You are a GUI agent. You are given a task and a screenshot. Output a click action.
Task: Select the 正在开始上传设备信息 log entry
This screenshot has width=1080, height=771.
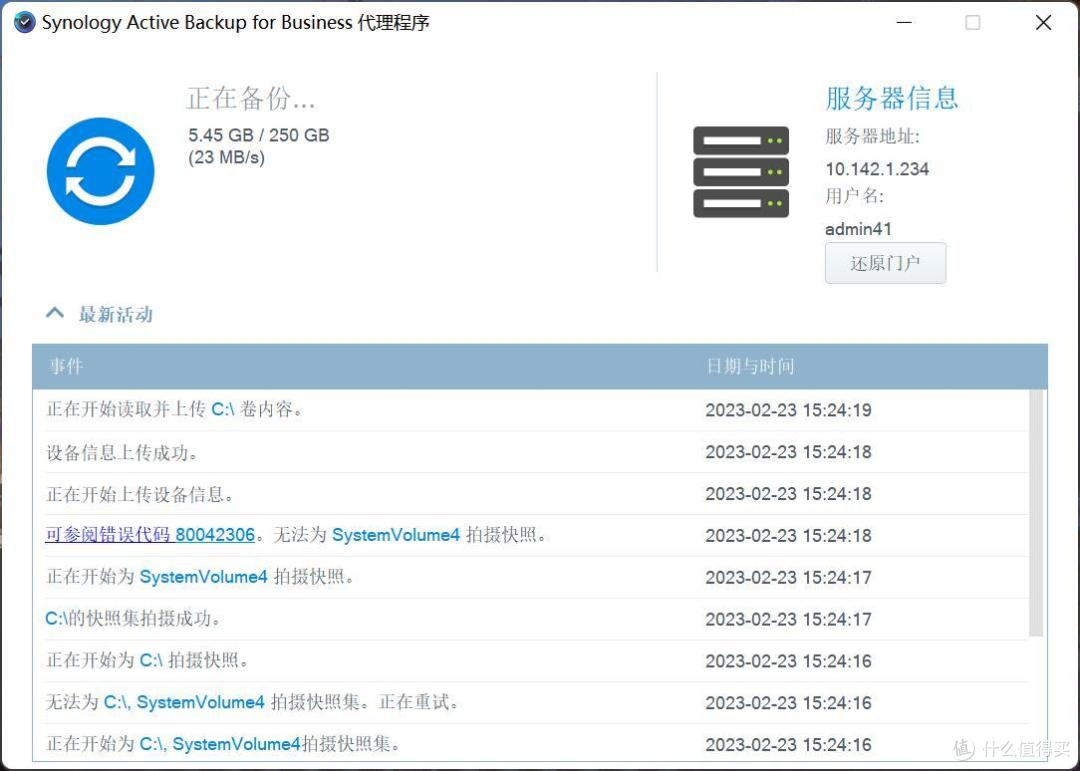point(530,494)
